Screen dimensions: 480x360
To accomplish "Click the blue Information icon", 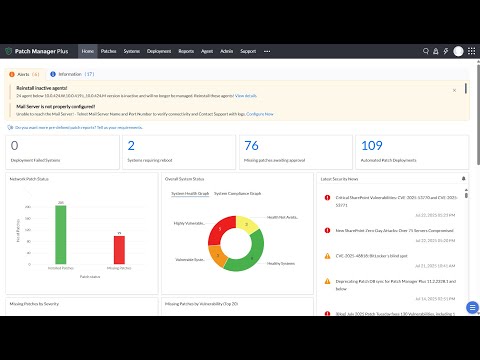I will pos(53,74).
